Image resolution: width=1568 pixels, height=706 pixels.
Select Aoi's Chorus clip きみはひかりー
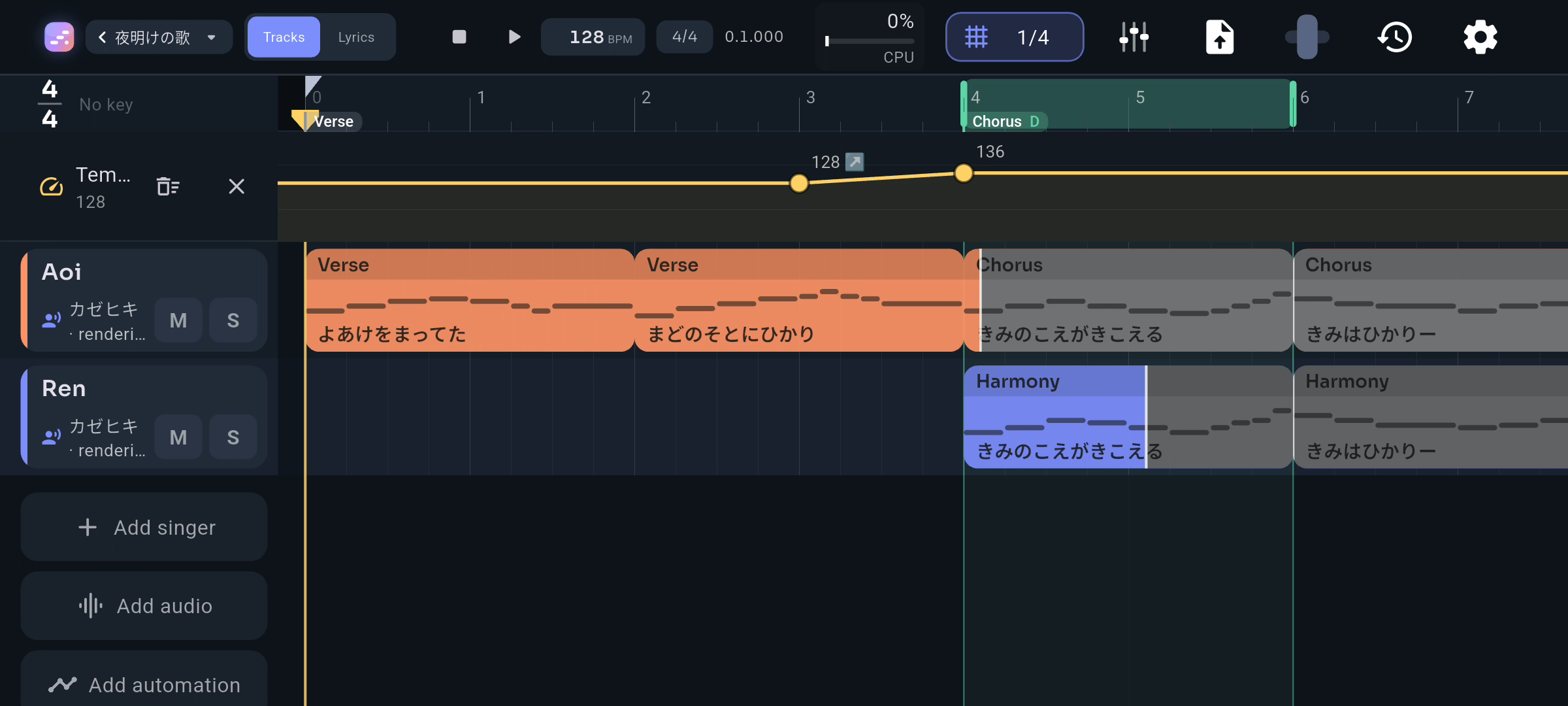1431,300
